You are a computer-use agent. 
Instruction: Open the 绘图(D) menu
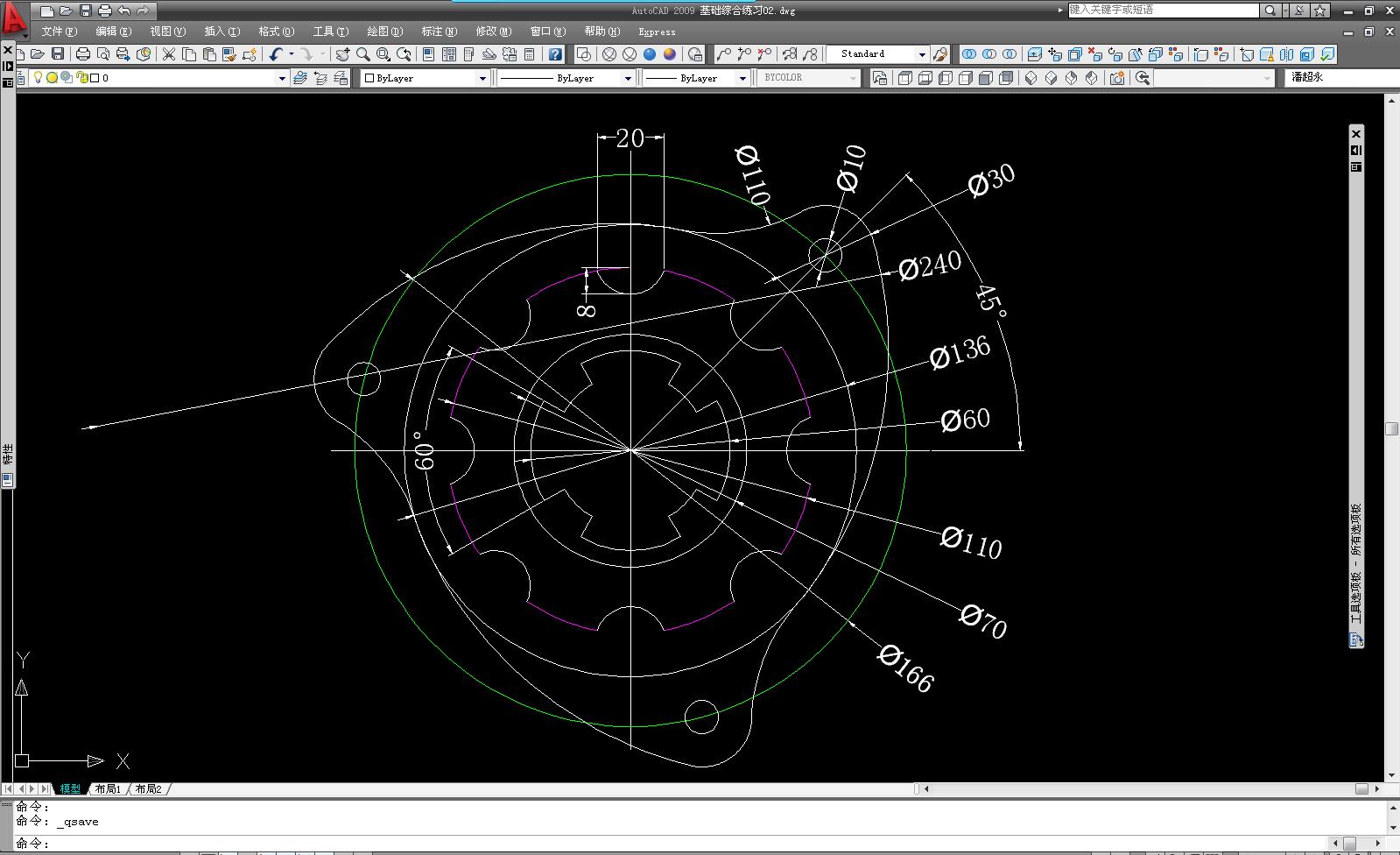[384, 32]
